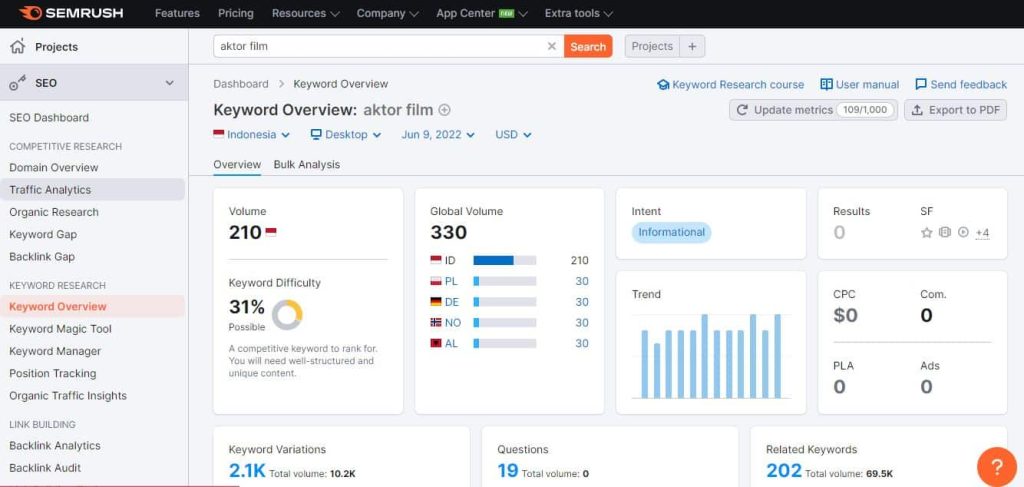Screen dimensions: 1024x487
Task: Open Projects home icon in sidebar
Action: pyautogui.click(x=18, y=46)
